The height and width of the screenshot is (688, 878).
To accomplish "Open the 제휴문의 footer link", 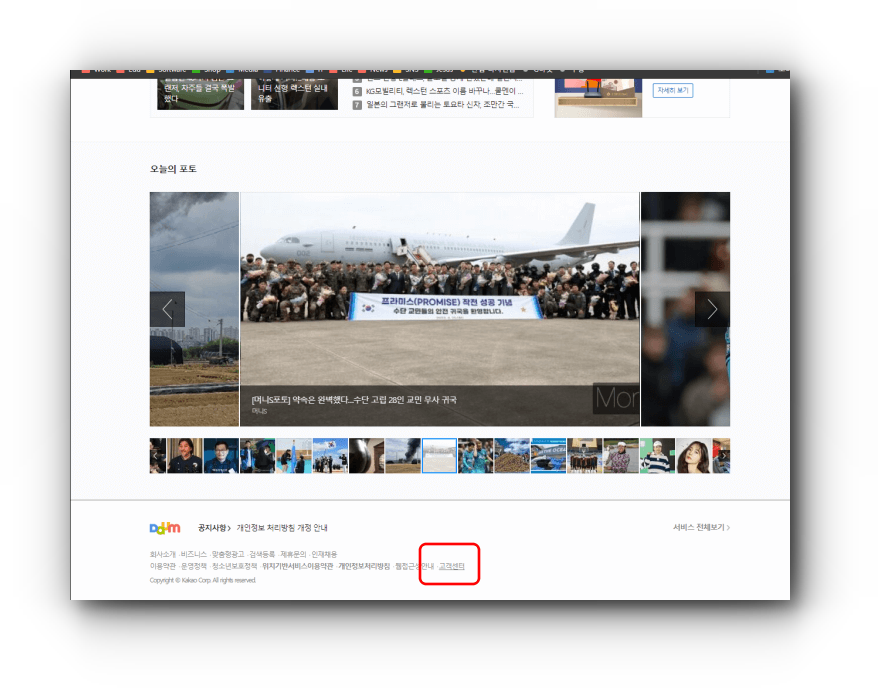I will (x=293, y=554).
